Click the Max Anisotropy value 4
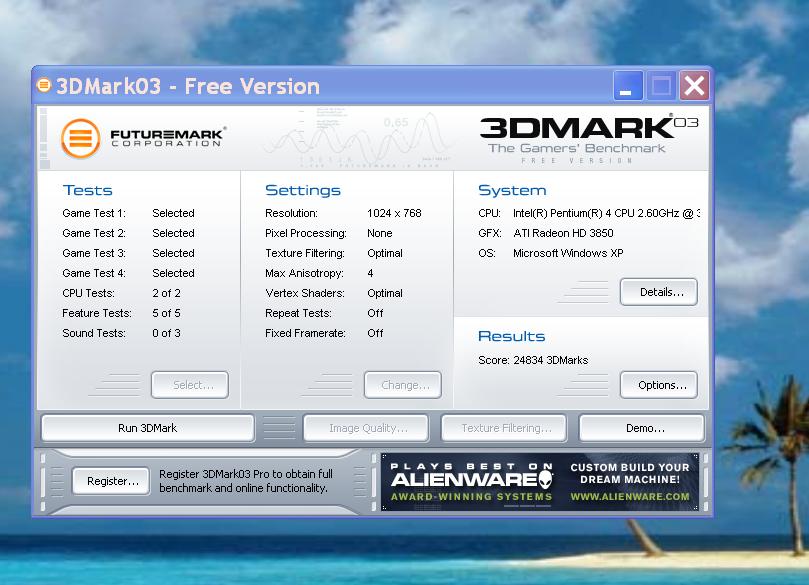The image size is (809, 585). [x=370, y=273]
